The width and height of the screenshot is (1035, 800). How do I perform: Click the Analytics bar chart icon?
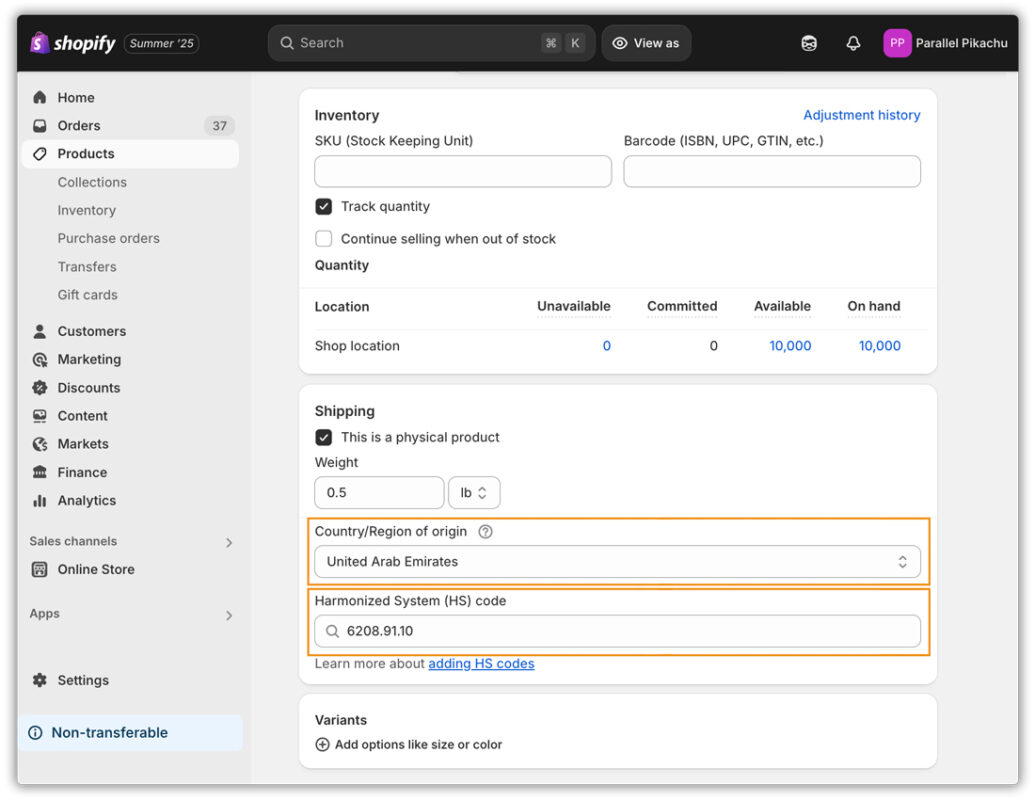click(x=40, y=500)
